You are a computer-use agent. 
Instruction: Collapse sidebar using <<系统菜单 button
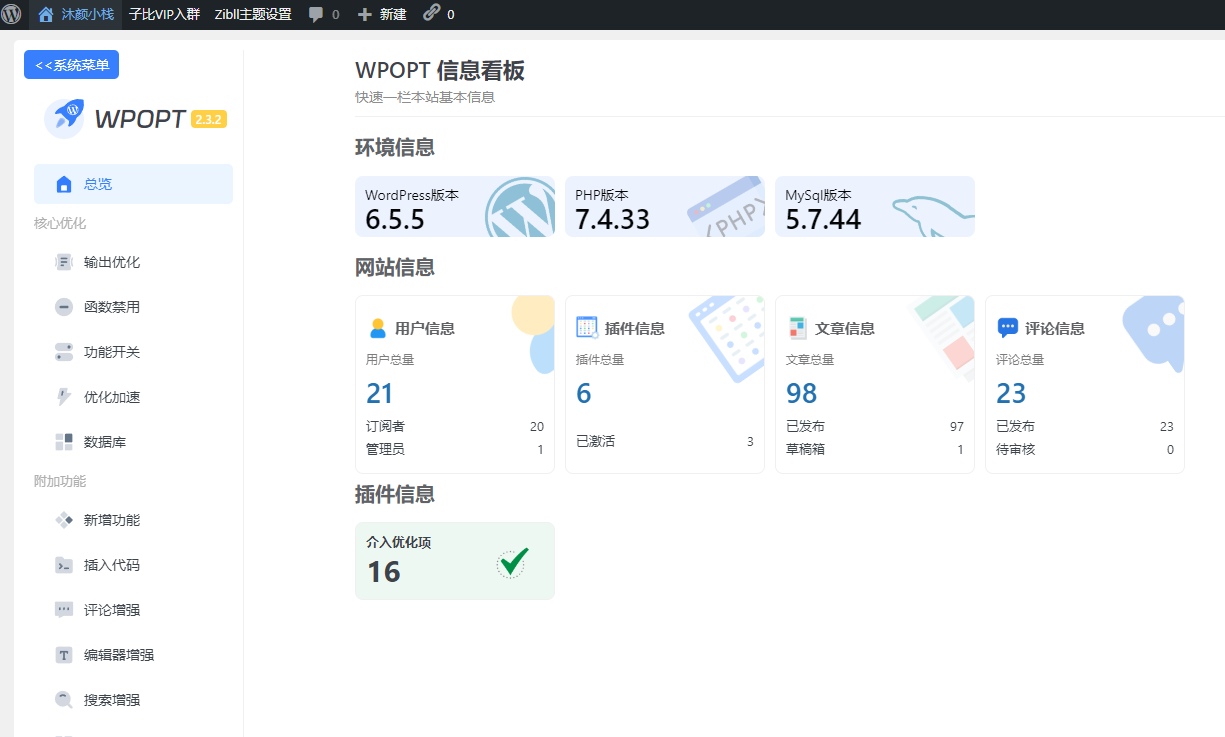(x=71, y=64)
